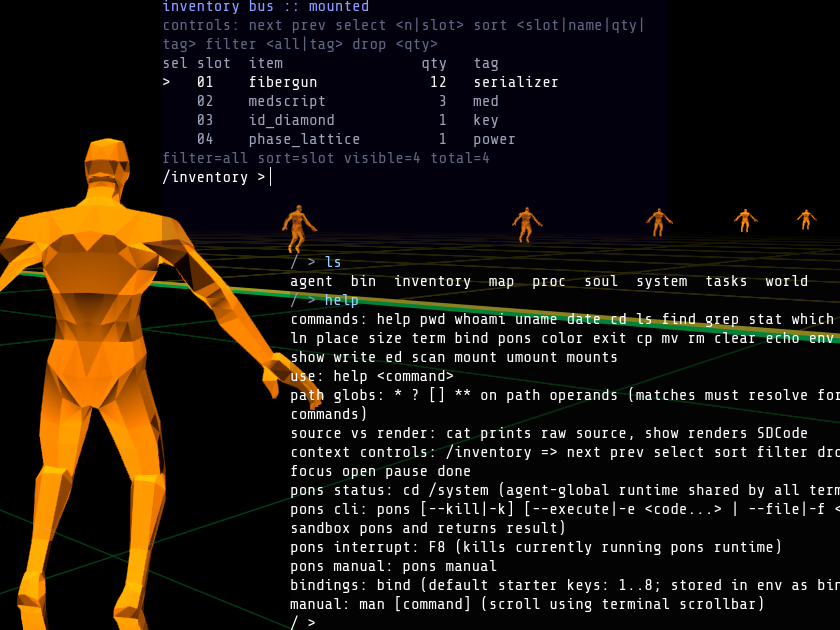Click the selection arrow beside slot 01

coord(167,82)
